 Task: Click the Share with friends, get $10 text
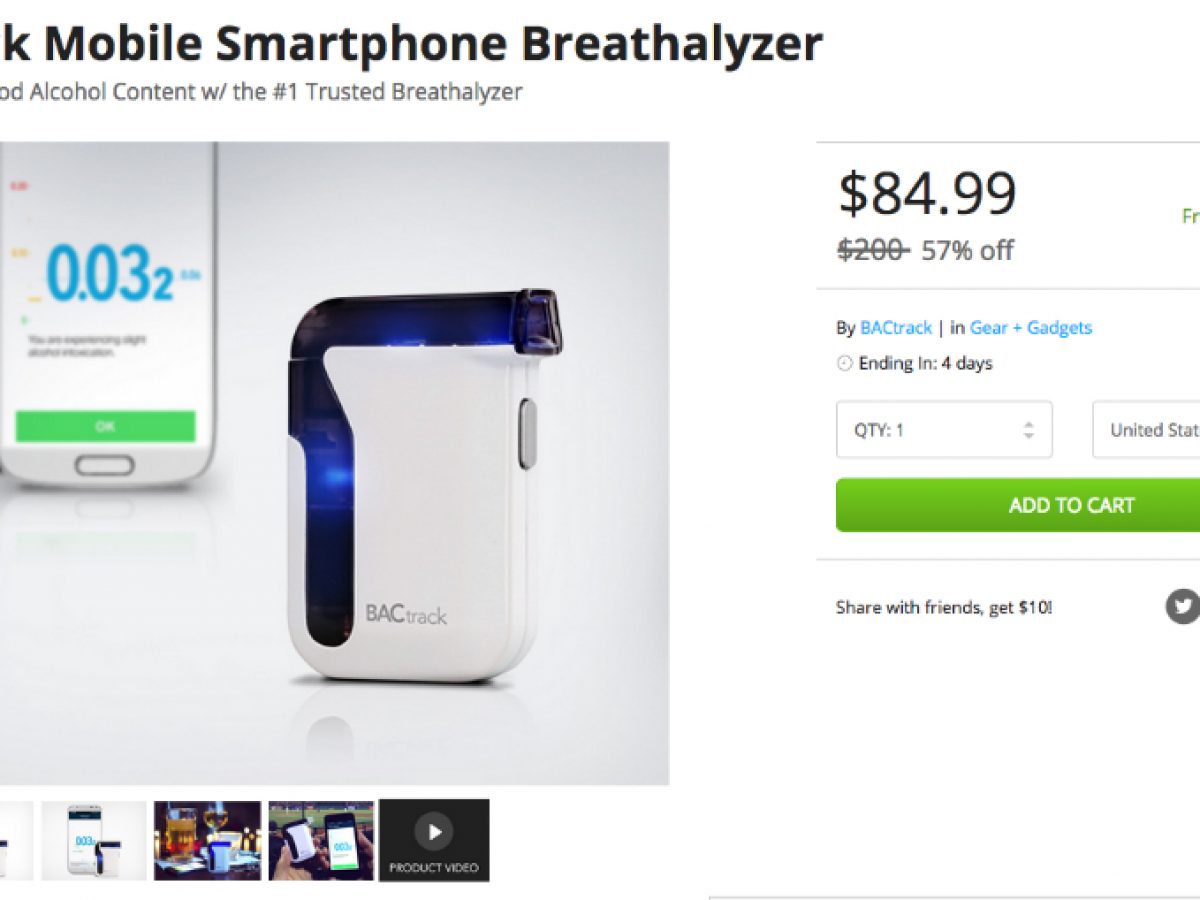(x=944, y=607)
